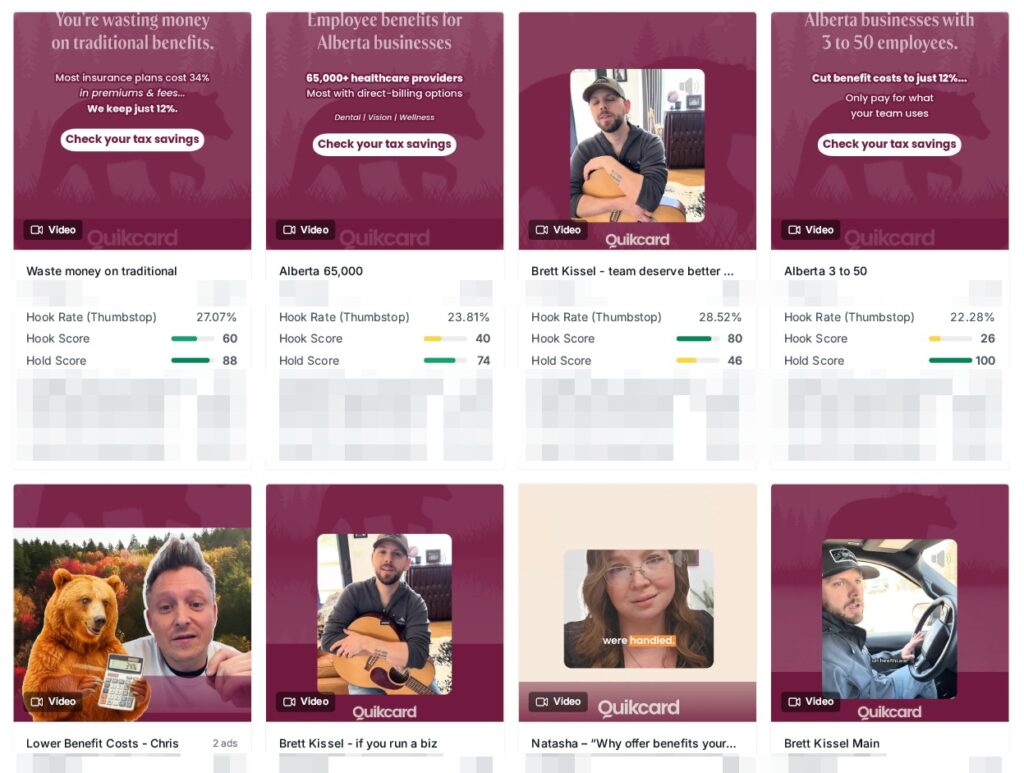Click Video badge on Brett Kissel Main thumbnail

(810, 701)
